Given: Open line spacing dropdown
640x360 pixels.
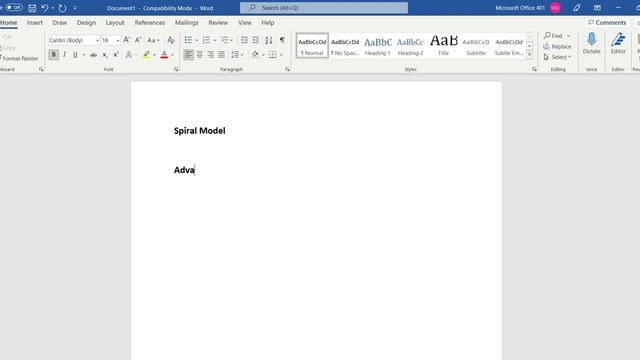Looking at the screenshot, I should click(x=237, y=55).
